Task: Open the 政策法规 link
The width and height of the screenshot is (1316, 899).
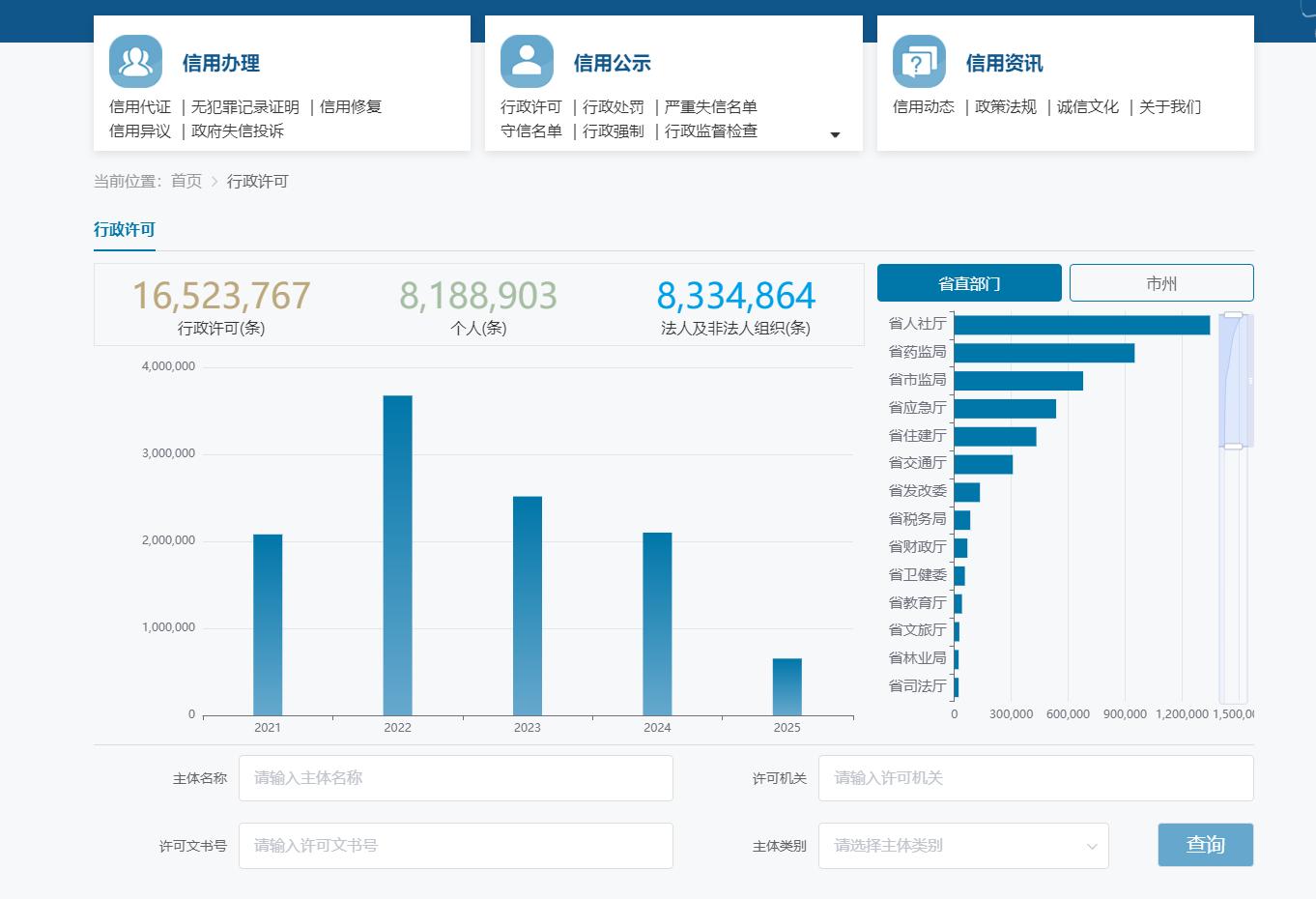Action: click(1005, 107)
